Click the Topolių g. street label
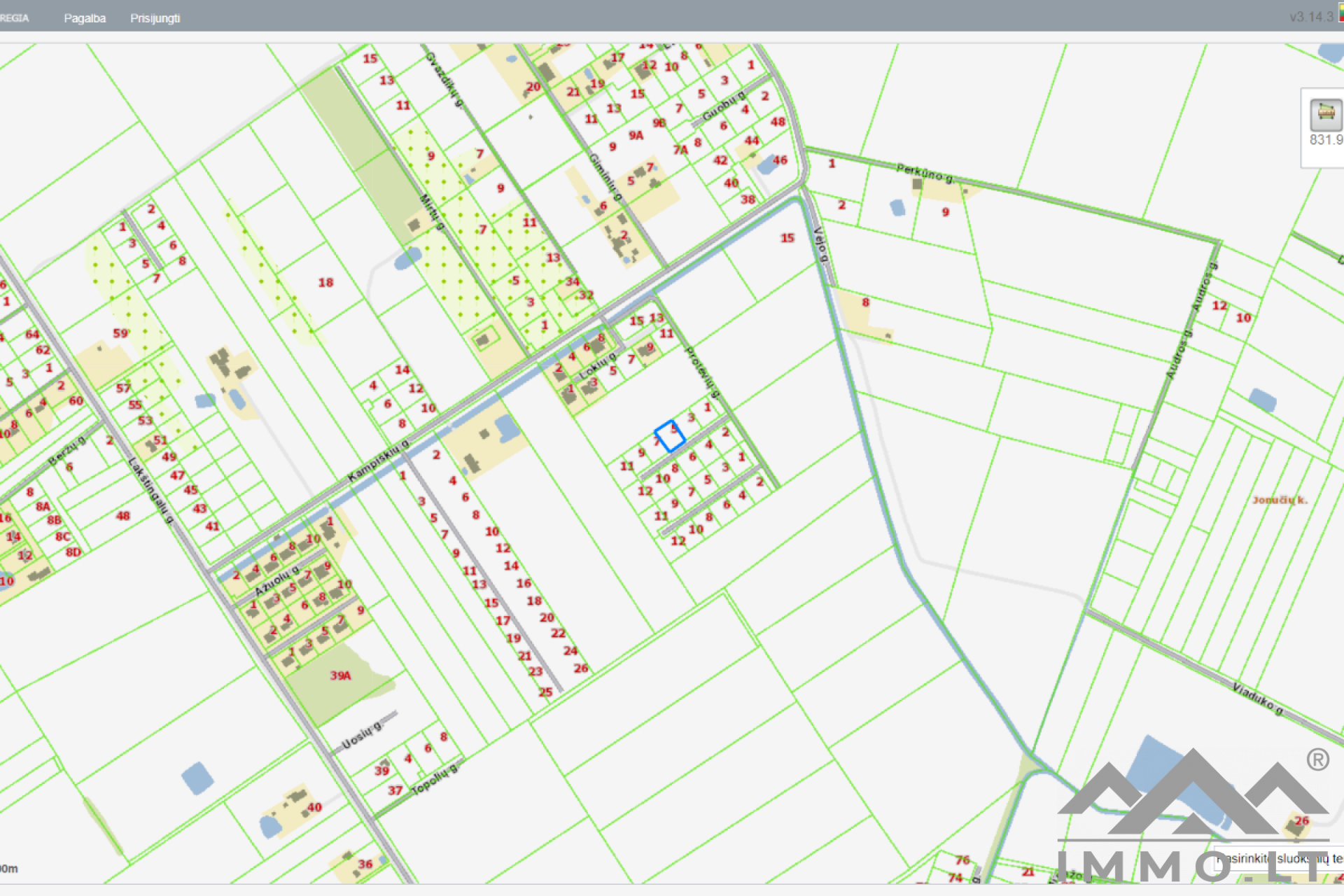The height and width of the screenshot is (896, 1344). coord(434,780)
